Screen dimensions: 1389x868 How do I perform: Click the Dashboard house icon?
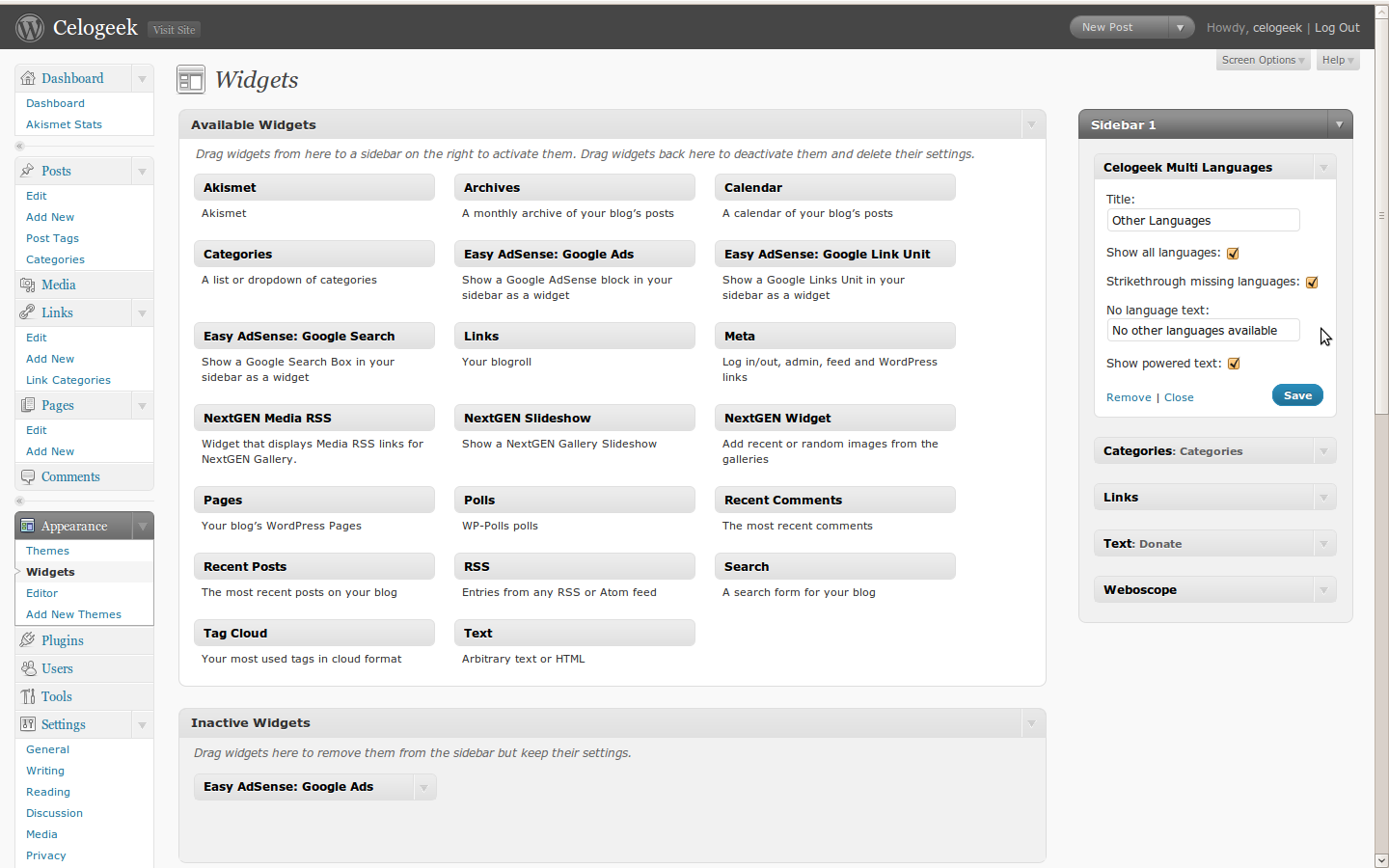click(28, 78)
